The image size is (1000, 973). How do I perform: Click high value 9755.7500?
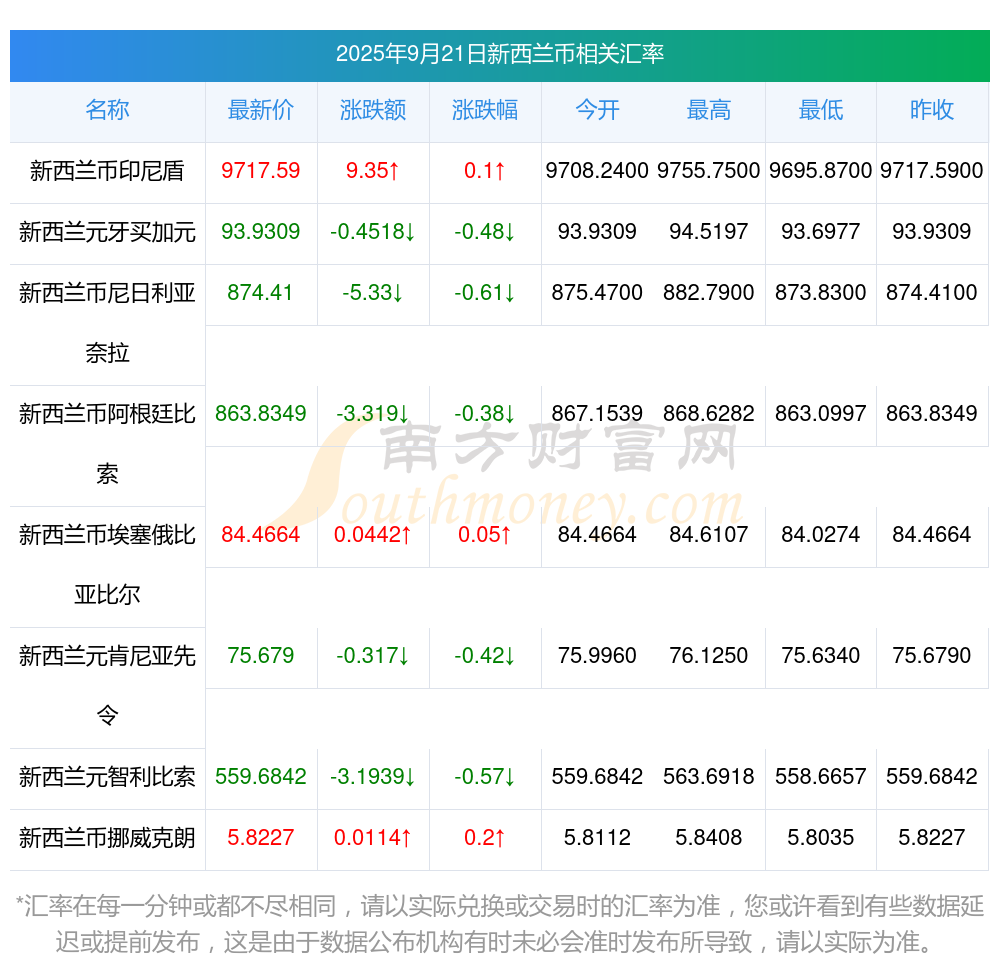click(709, 171)
